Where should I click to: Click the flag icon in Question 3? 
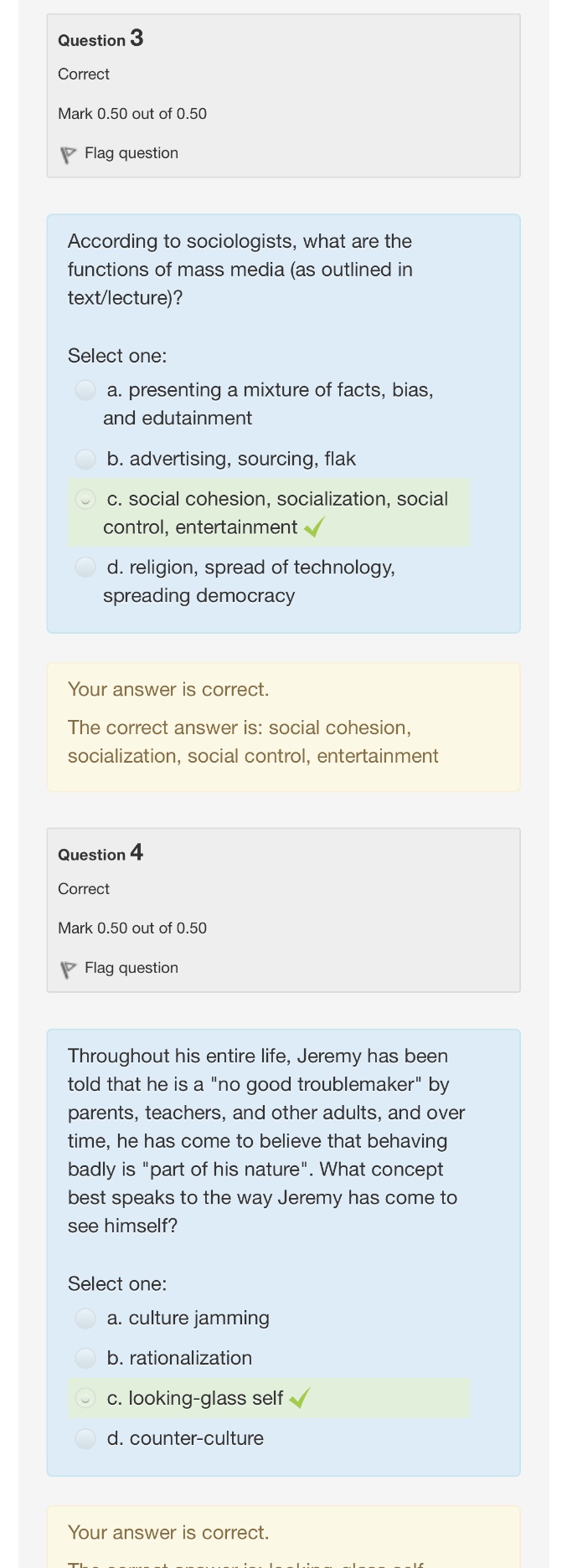[68, 155]
